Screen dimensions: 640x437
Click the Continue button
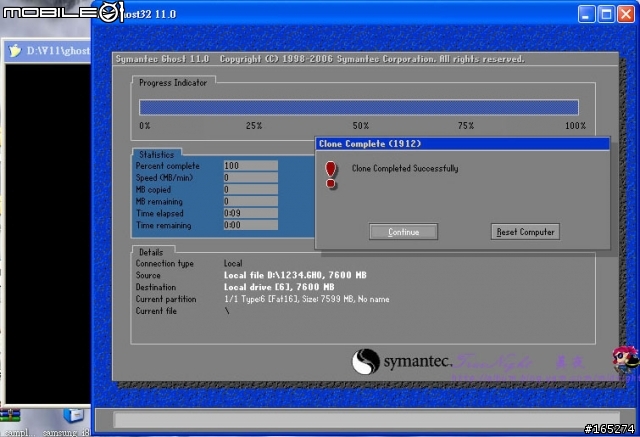coord(403,232)
